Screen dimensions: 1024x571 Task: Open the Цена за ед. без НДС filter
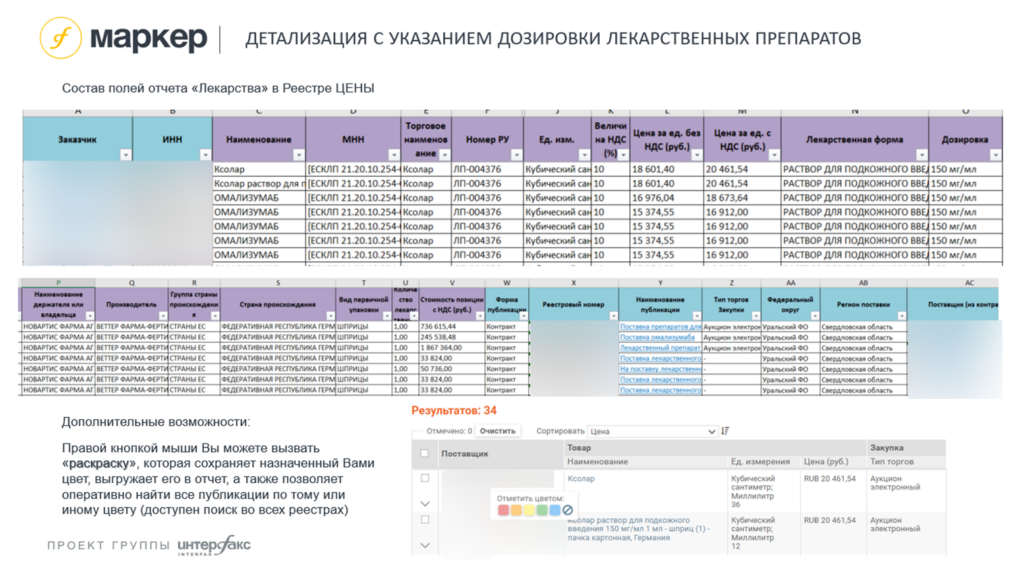[x=697, y=155]
